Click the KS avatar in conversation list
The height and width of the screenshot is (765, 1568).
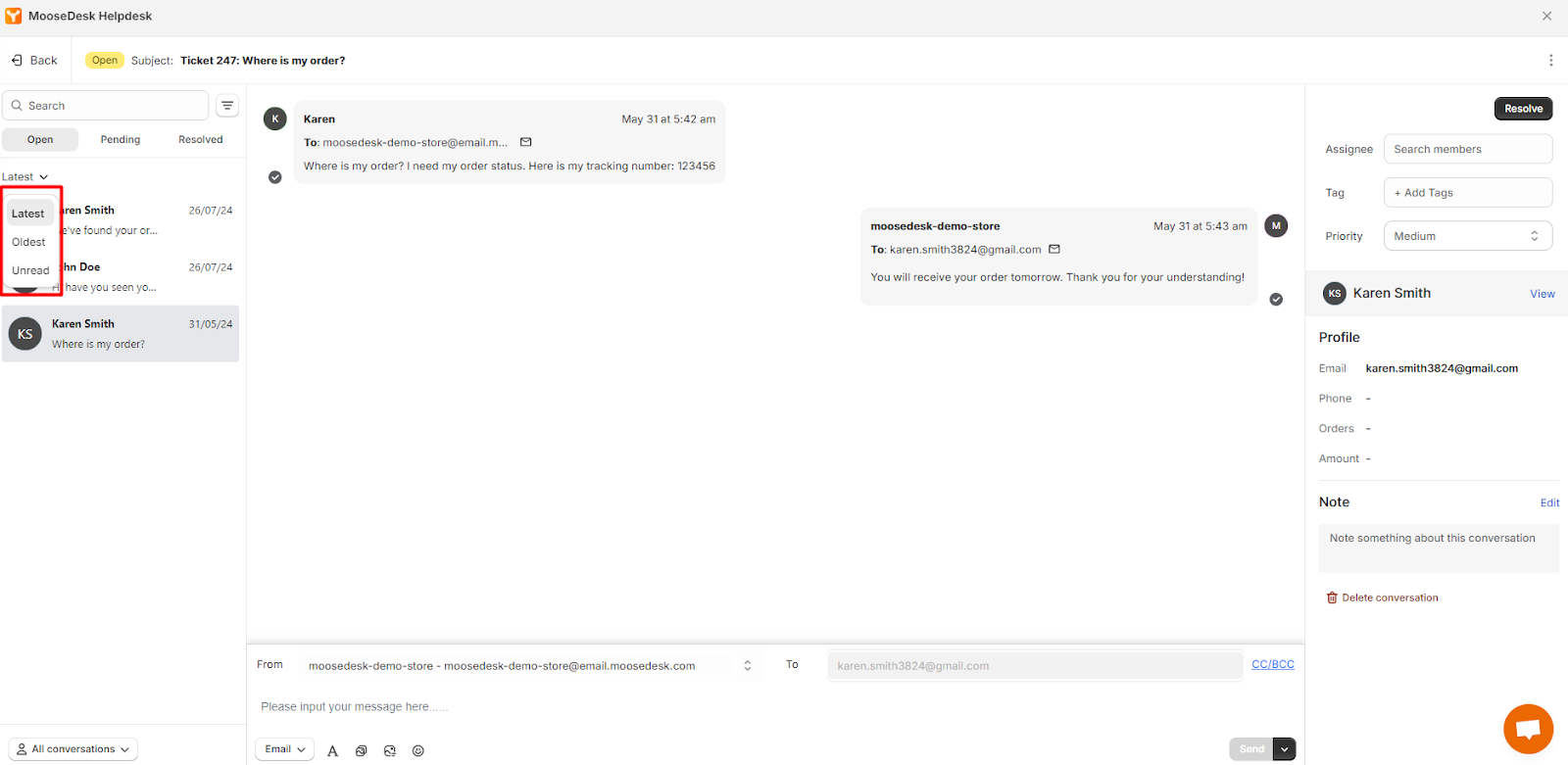click(x=25, y=334)
